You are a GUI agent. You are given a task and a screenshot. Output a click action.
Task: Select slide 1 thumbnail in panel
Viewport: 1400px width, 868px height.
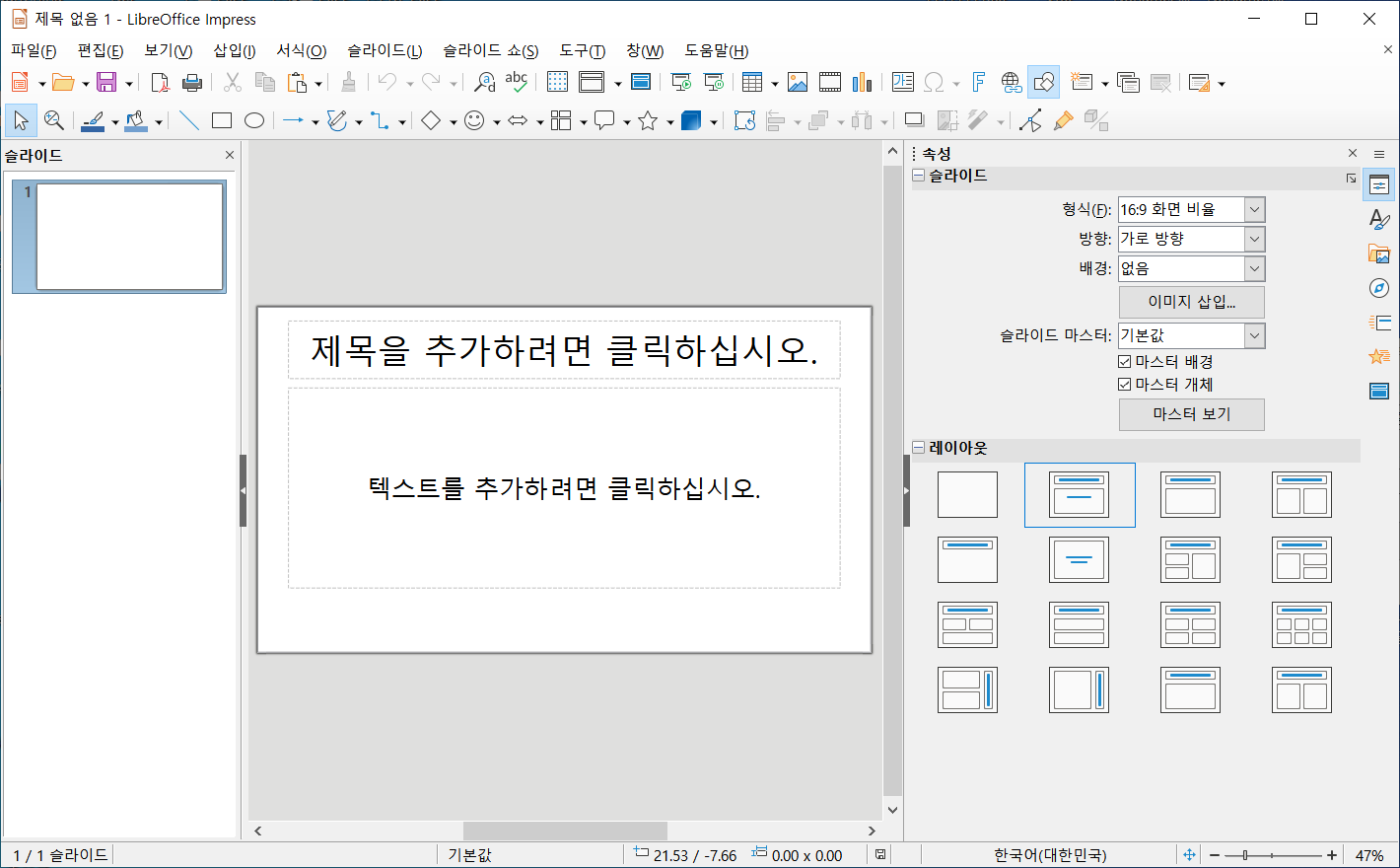[119, 237]
